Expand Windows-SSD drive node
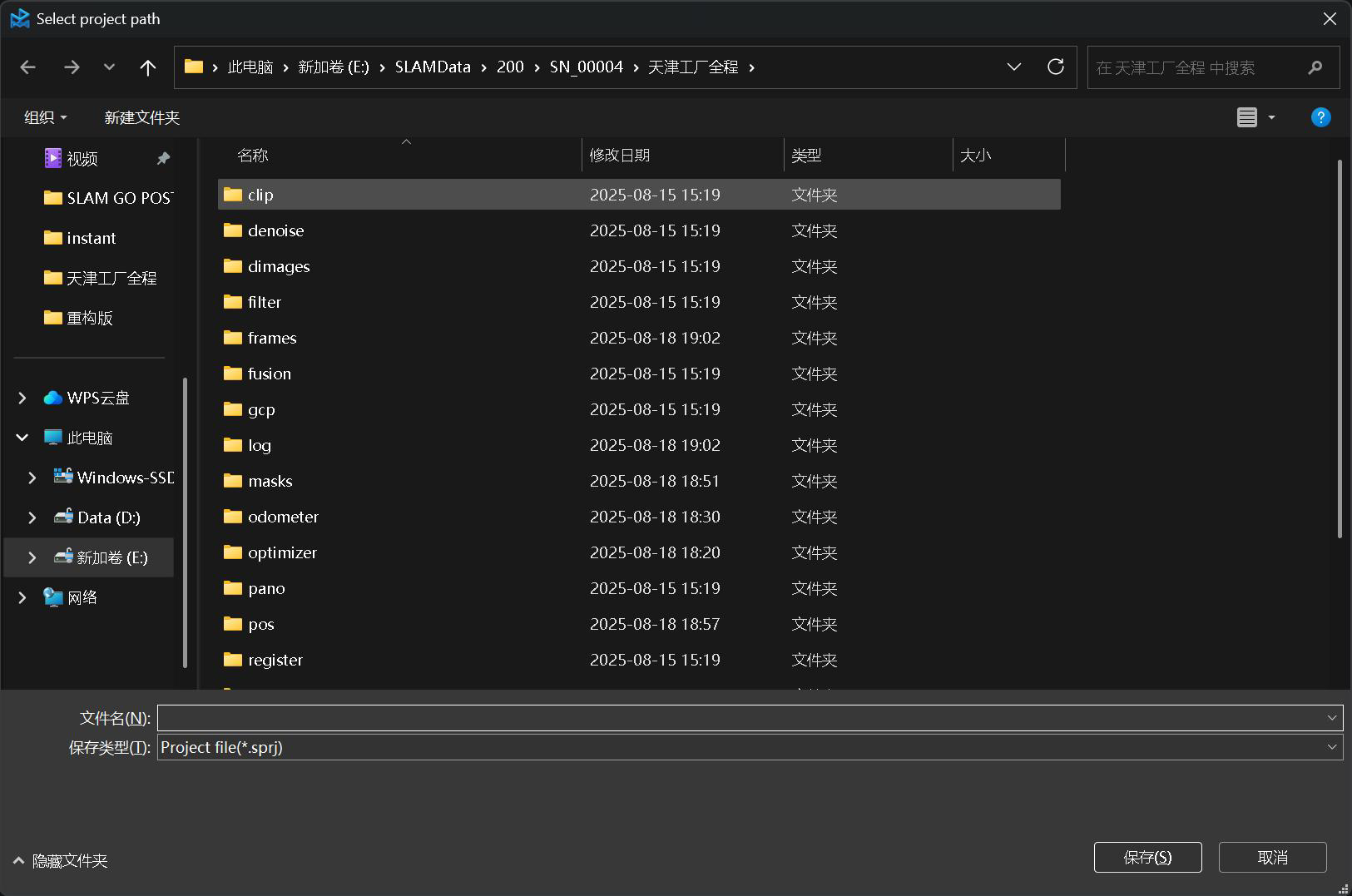The width and height of the screenshot is (1352, 896). point(32,478)
